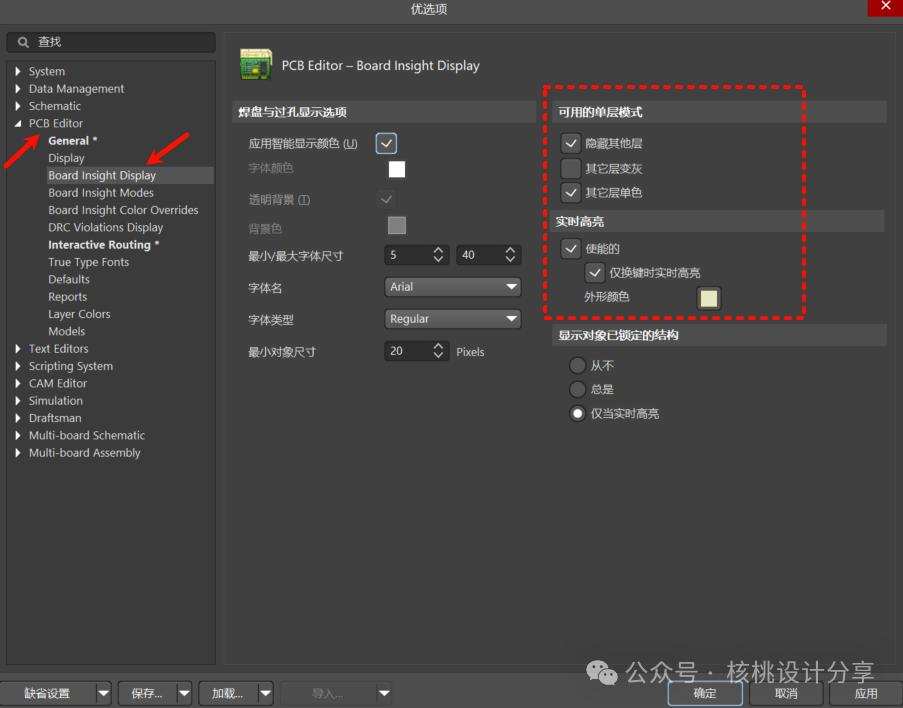Open the 字体类型 Regular dropdown
903x708 pixels.
pyautogui.click(x=453, y=319)
